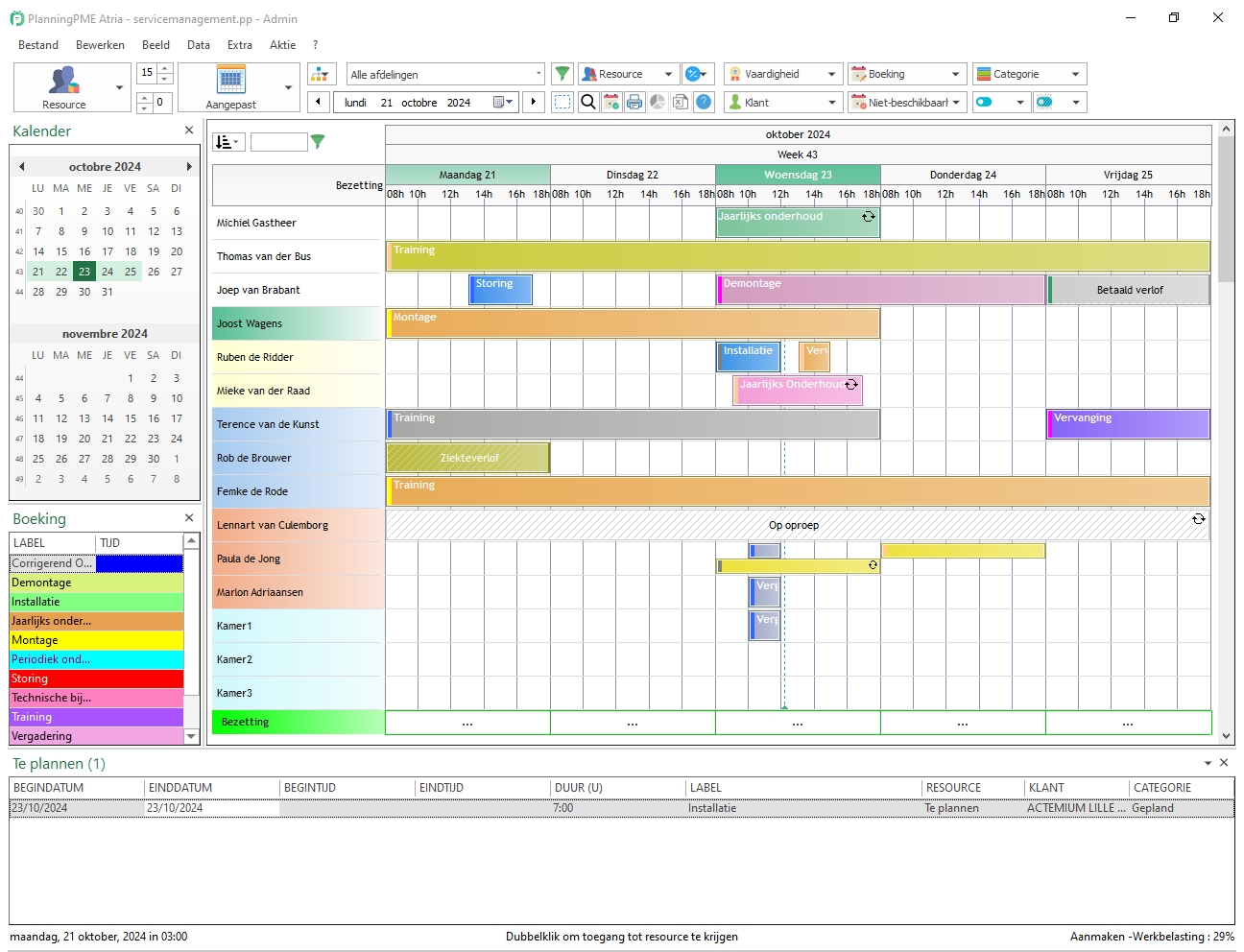The width and height of the screenshot is (1244, 952).
Task: Toggle the hatched unavailability switch in the toolbar
Action: point(1046,102)
